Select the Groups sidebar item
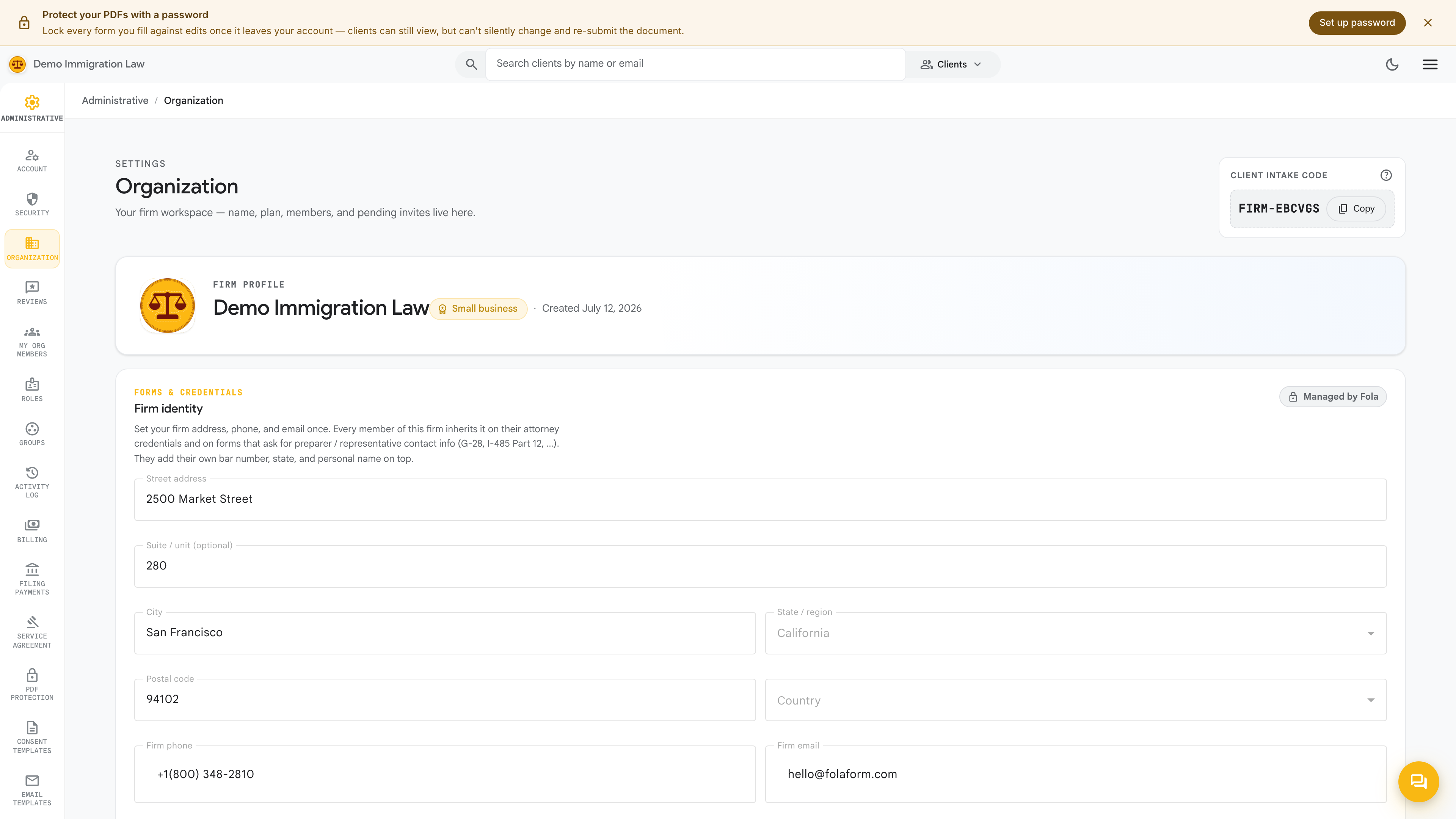 coord(32,434)
